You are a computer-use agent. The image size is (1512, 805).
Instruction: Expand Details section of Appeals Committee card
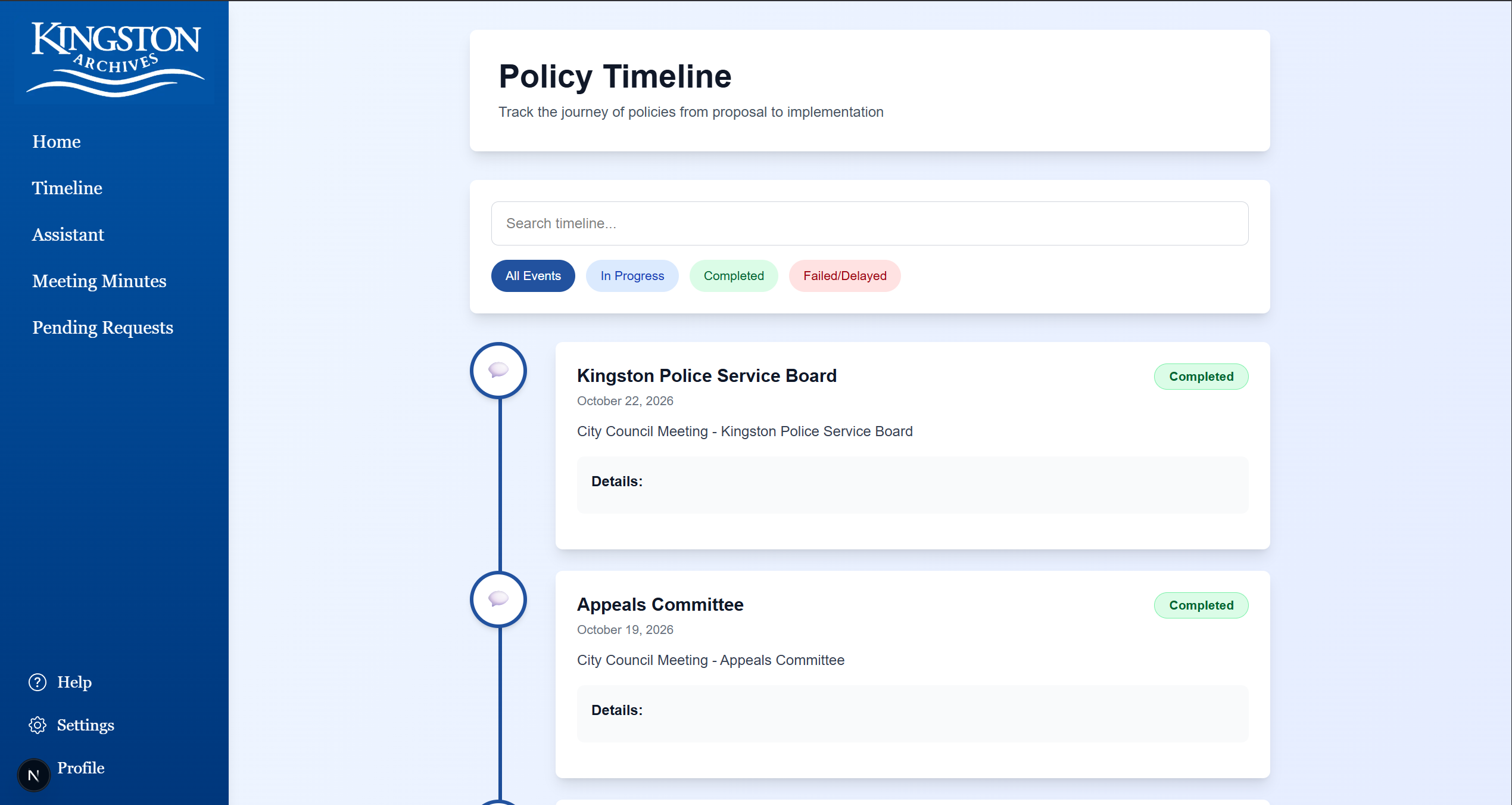(x=617, y=710)
